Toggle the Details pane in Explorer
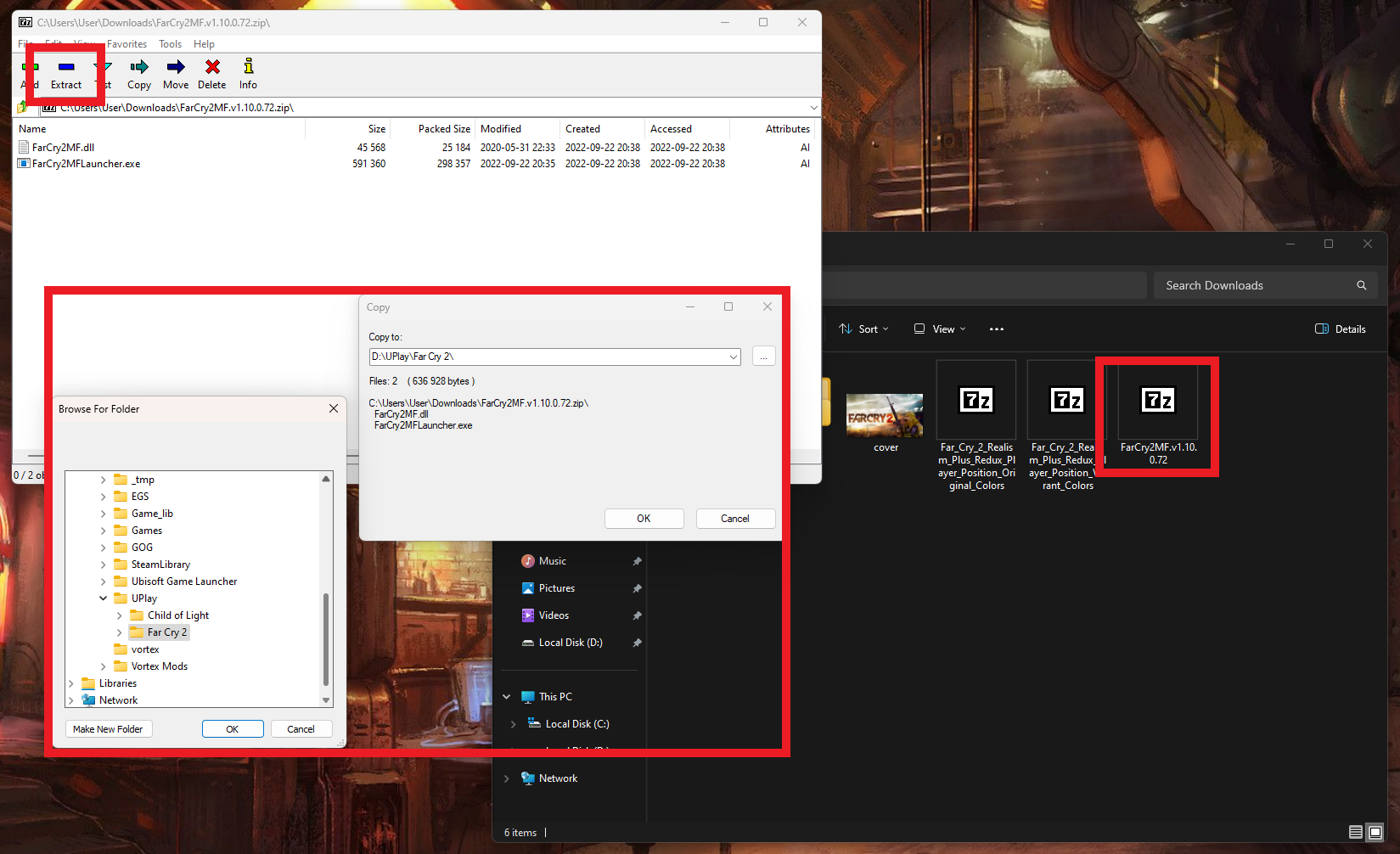The height and width of the screenshot is (854, 1400). (1341, 329)
